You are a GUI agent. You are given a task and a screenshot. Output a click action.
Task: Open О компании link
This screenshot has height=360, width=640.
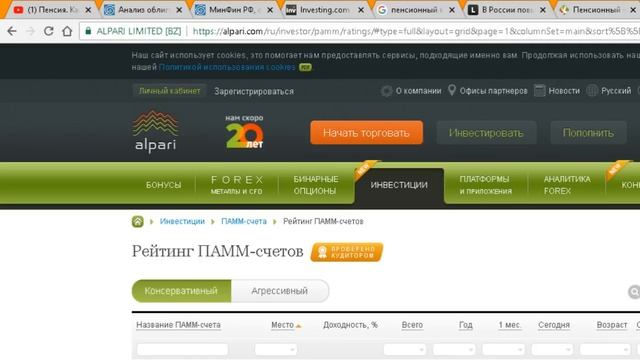[418, 91]
